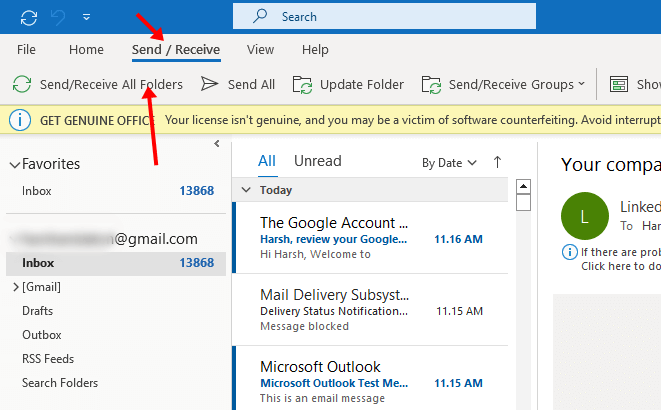Select the Drafts folder
The image size is (661, 410).
pyautogui.click(x=38, y=311)
